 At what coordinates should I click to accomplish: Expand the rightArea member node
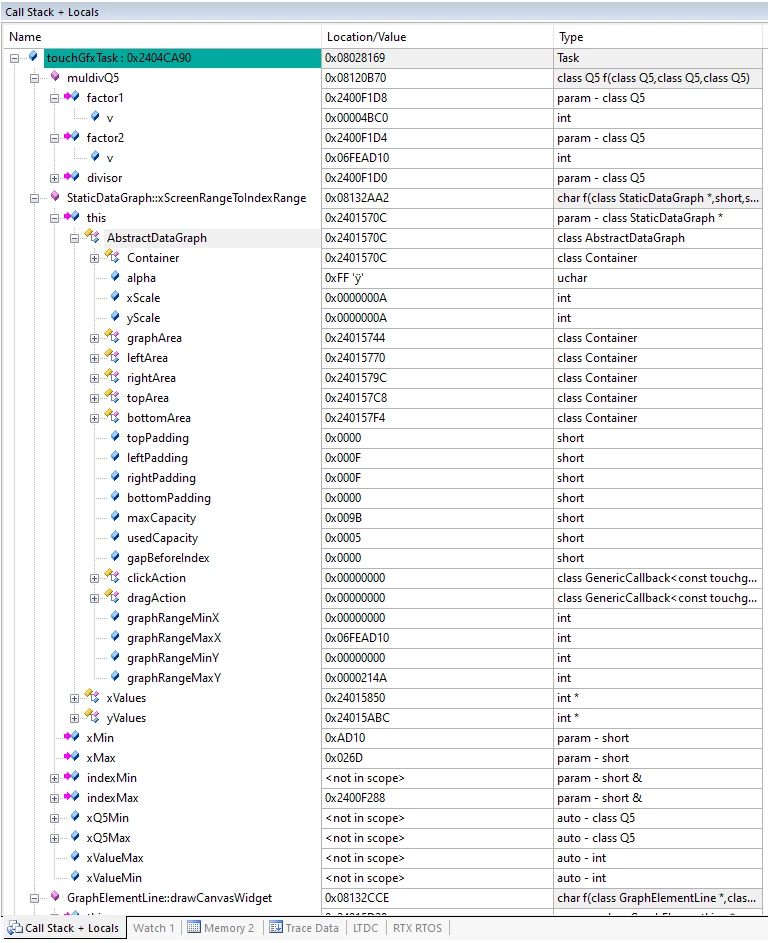[x=94, y=378]
